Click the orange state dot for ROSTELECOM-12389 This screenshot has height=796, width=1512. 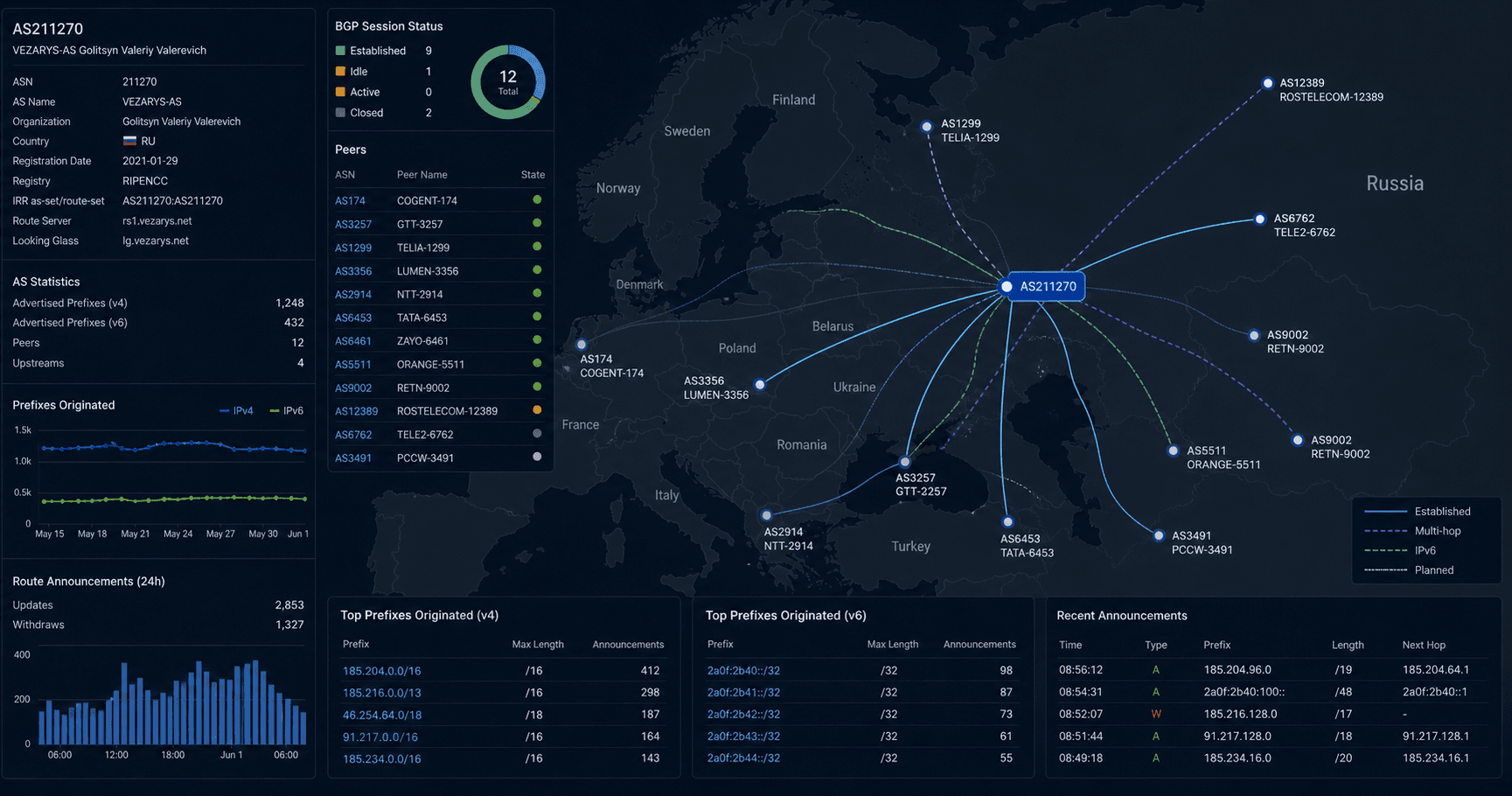pyautogui.click(x=537, y=410)
